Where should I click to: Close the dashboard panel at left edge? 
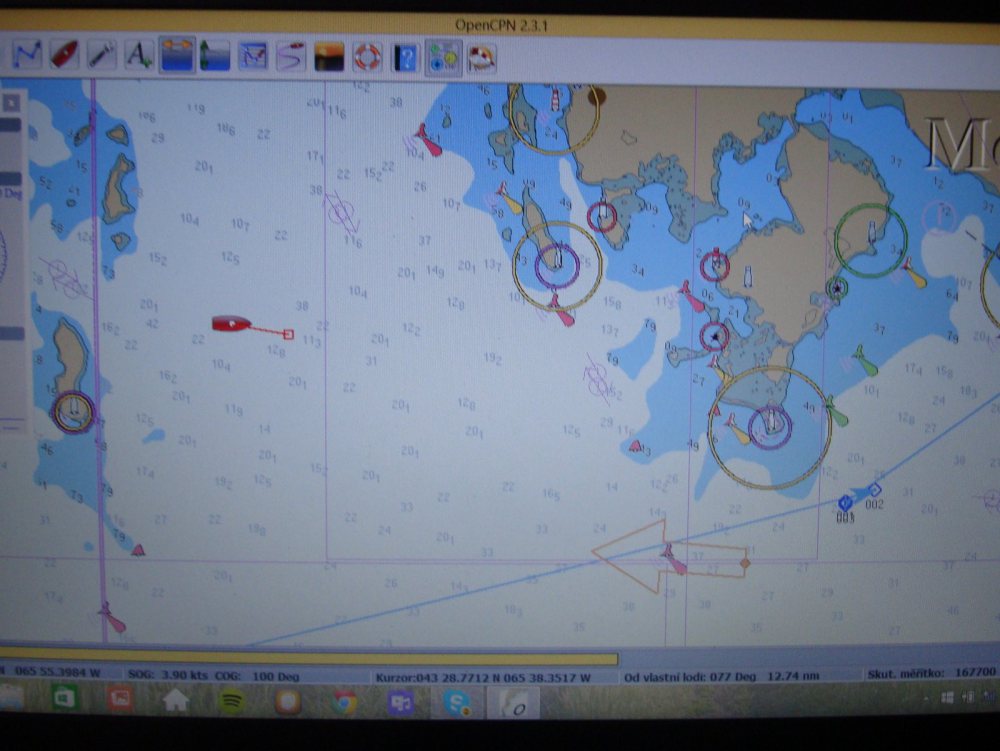pyautogui.click(x=13, y=103)
